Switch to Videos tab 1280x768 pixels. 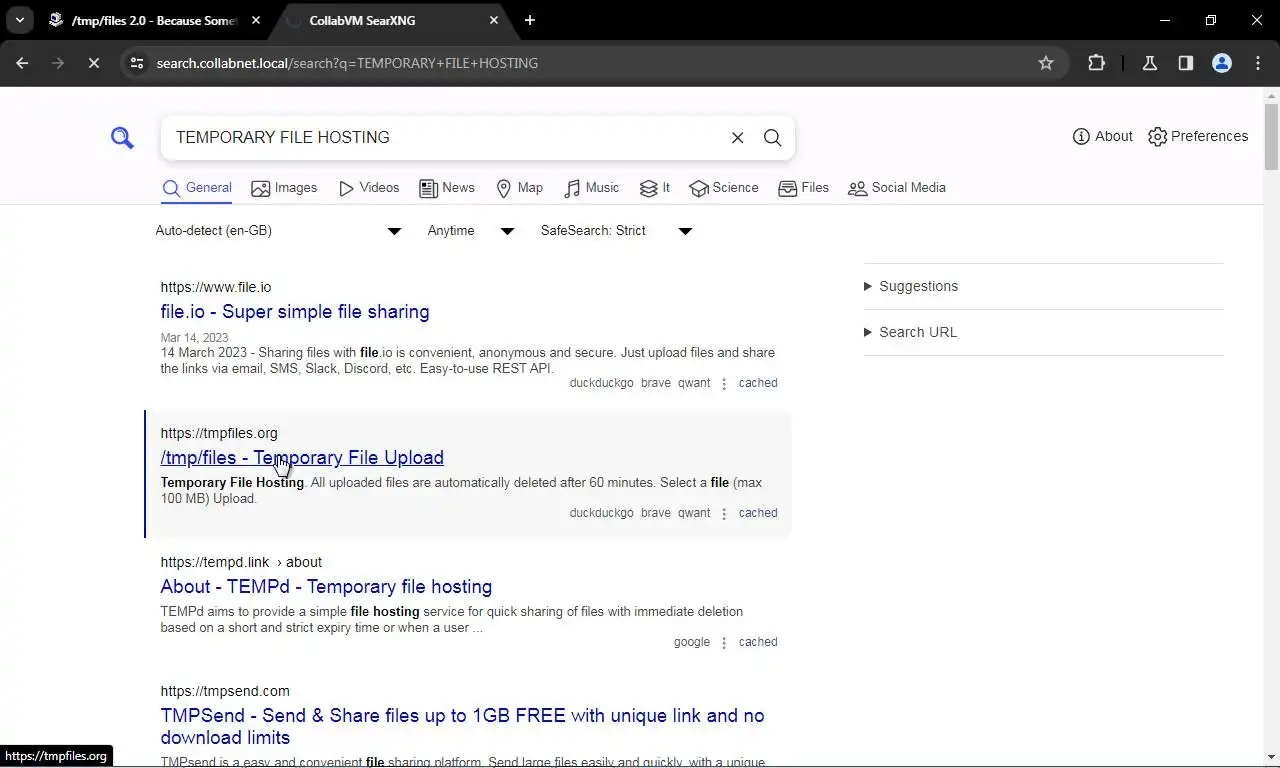pyautogui.click(x=369, y=188)
